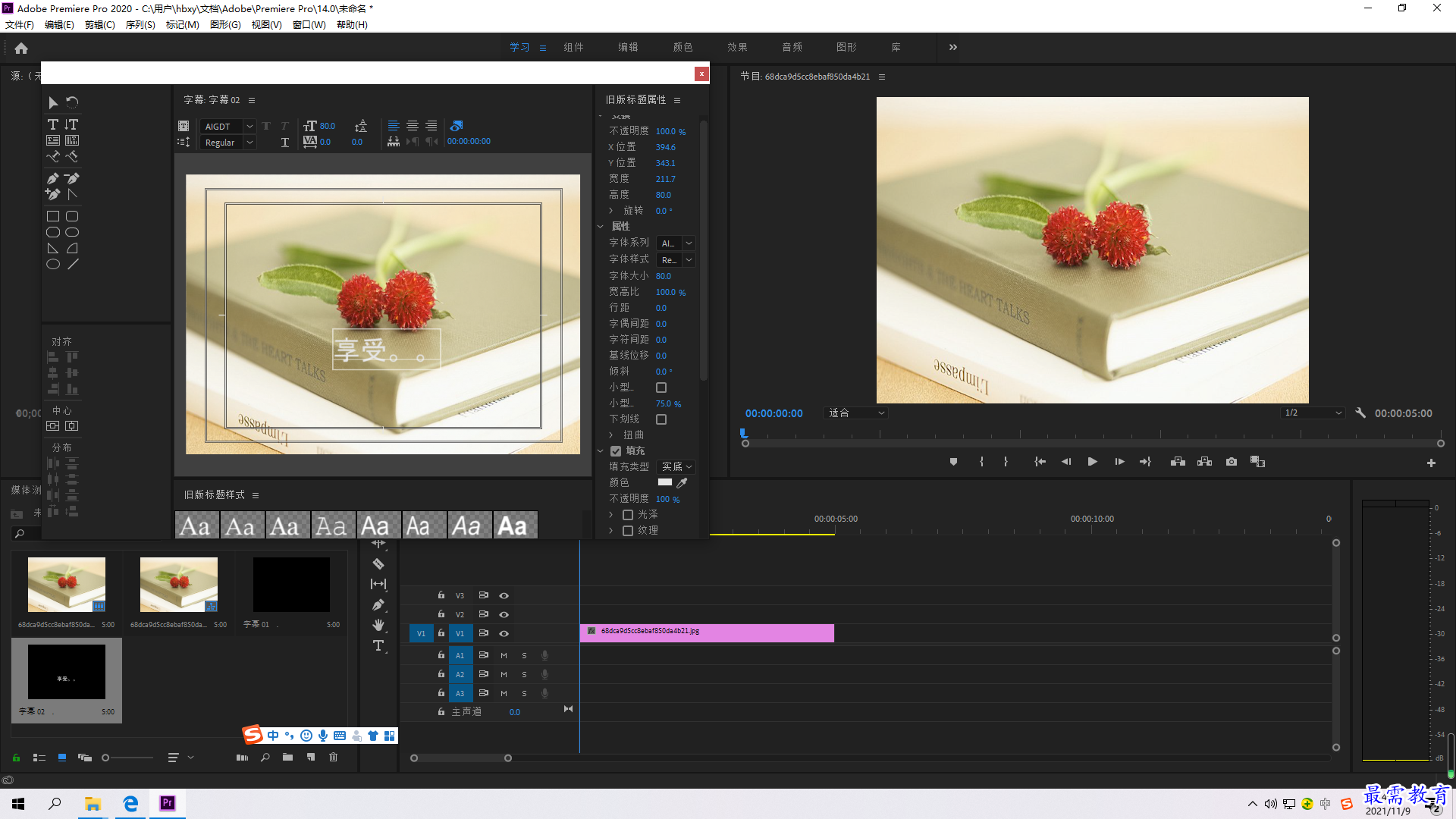Select the Path Type tool
1456x819 pixels.
(x=53, y=157)
